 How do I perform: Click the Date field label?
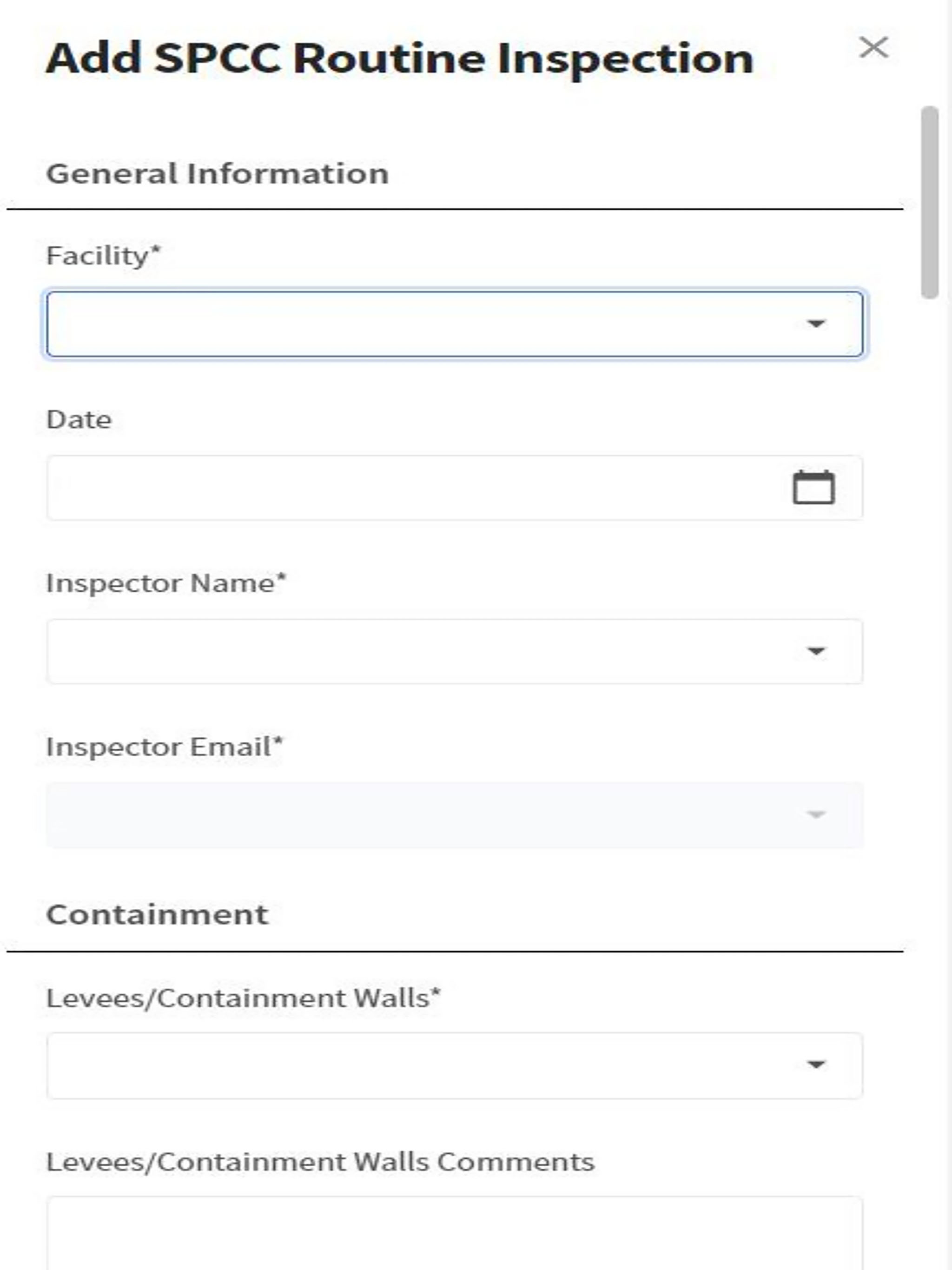point(79,420)
